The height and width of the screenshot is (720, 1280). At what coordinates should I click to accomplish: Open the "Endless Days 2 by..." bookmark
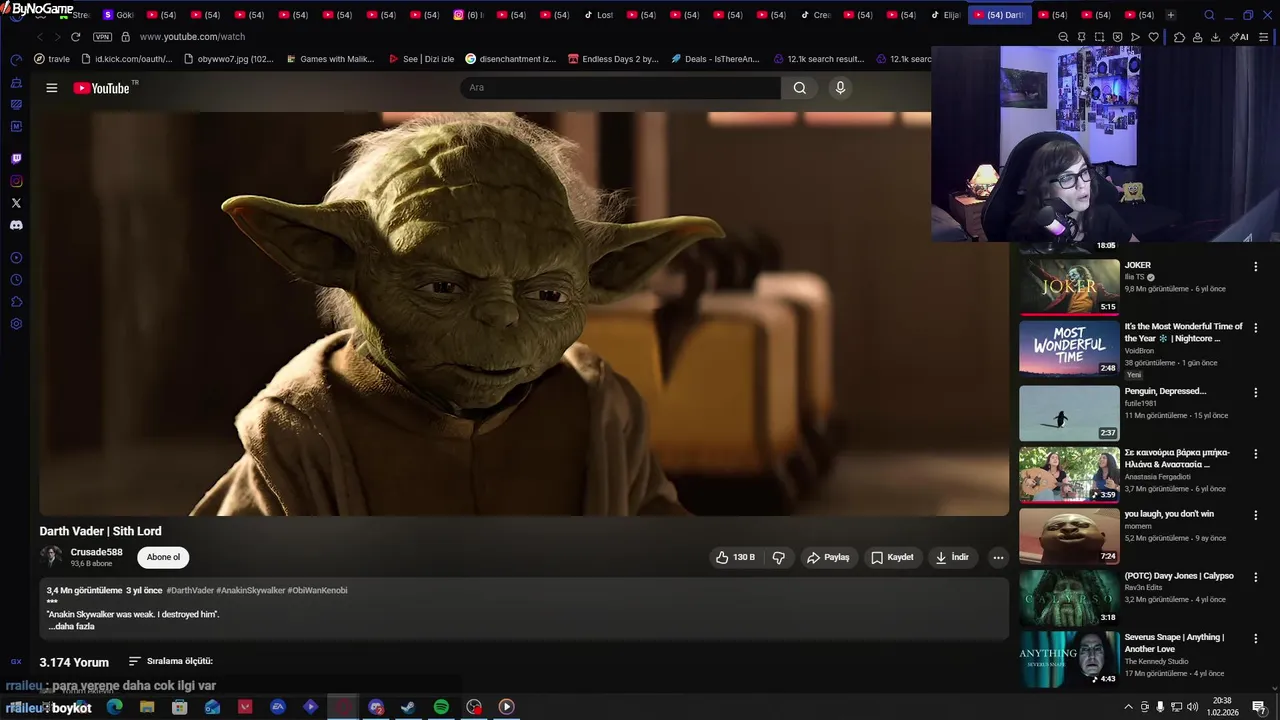click(x=612, y=59)
